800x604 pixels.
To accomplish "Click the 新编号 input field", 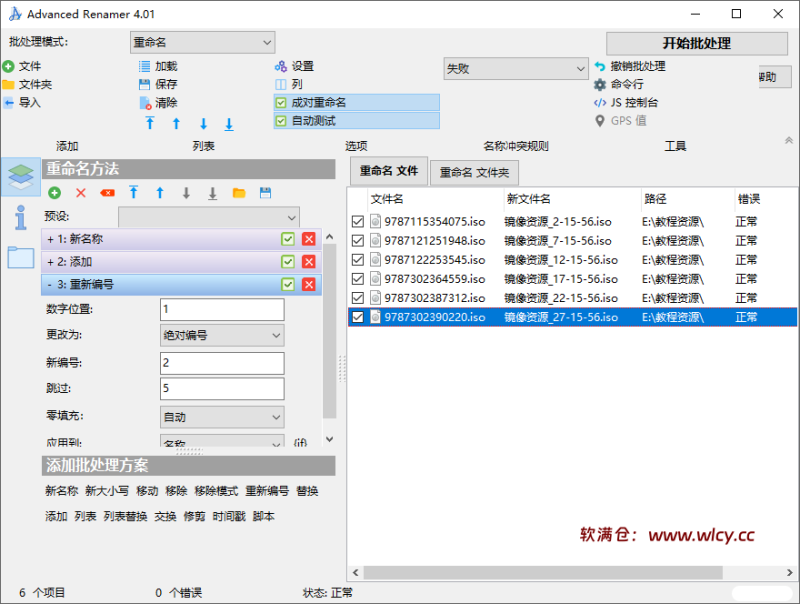I will (x=222, y=363).
